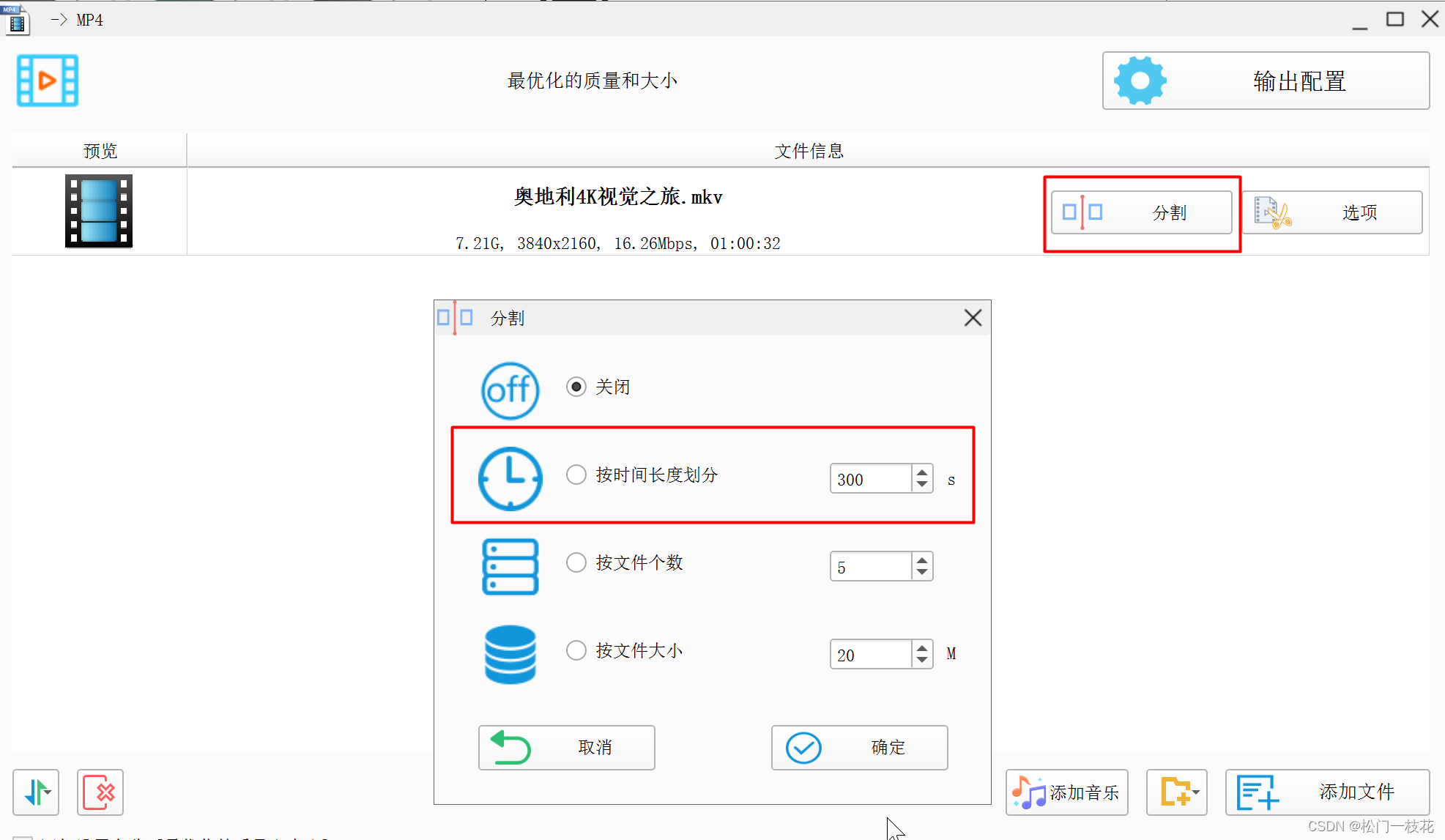
Task: Click the film strip preview thumbnail
Action: [x=99, y=211]
